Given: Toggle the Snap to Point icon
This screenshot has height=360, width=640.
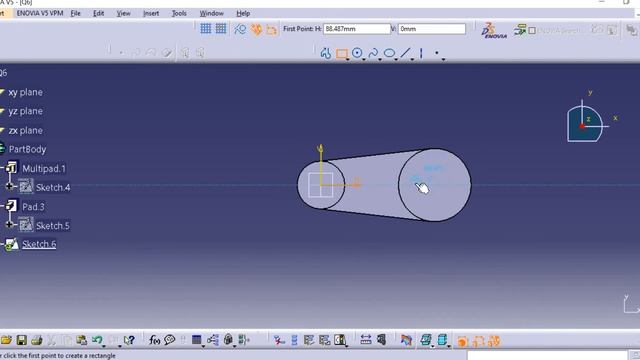Looking at the screenshot, I should pos(221,29).
